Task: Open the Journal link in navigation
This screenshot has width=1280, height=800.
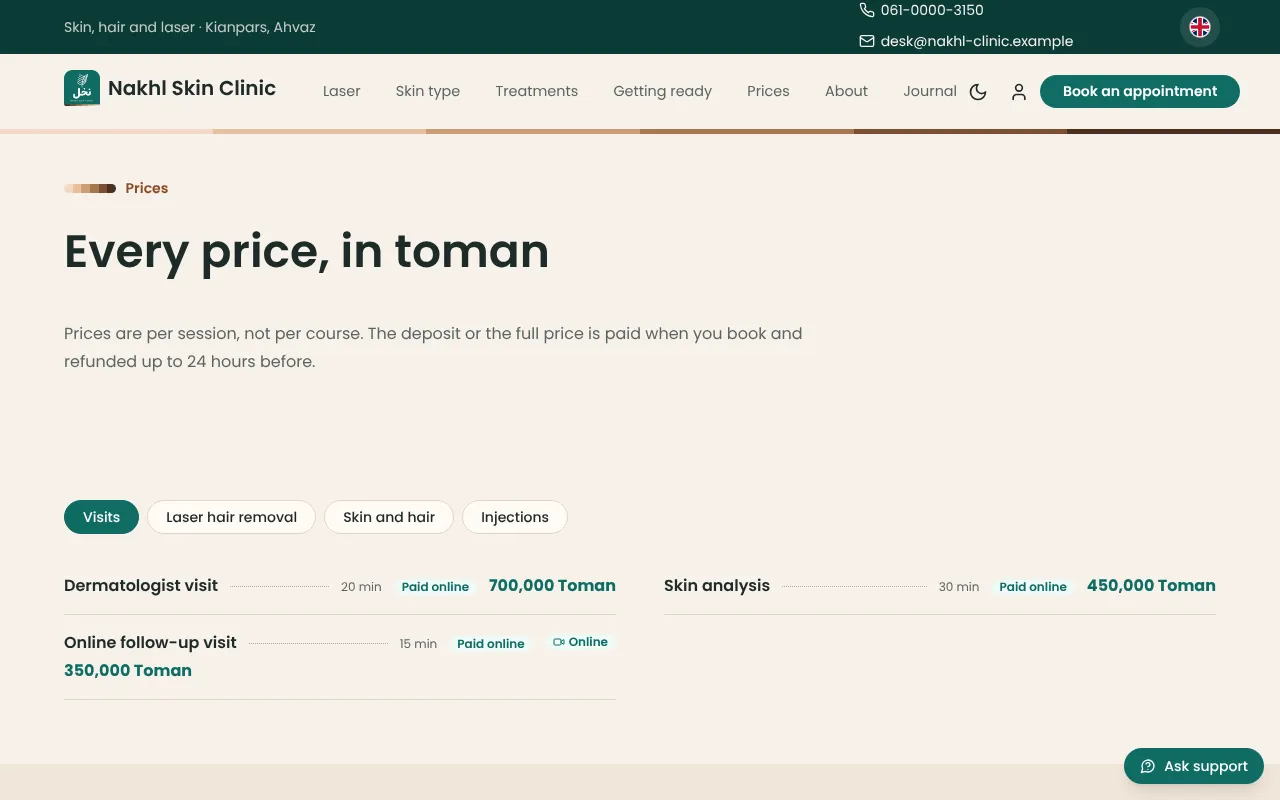Action: 930,91
